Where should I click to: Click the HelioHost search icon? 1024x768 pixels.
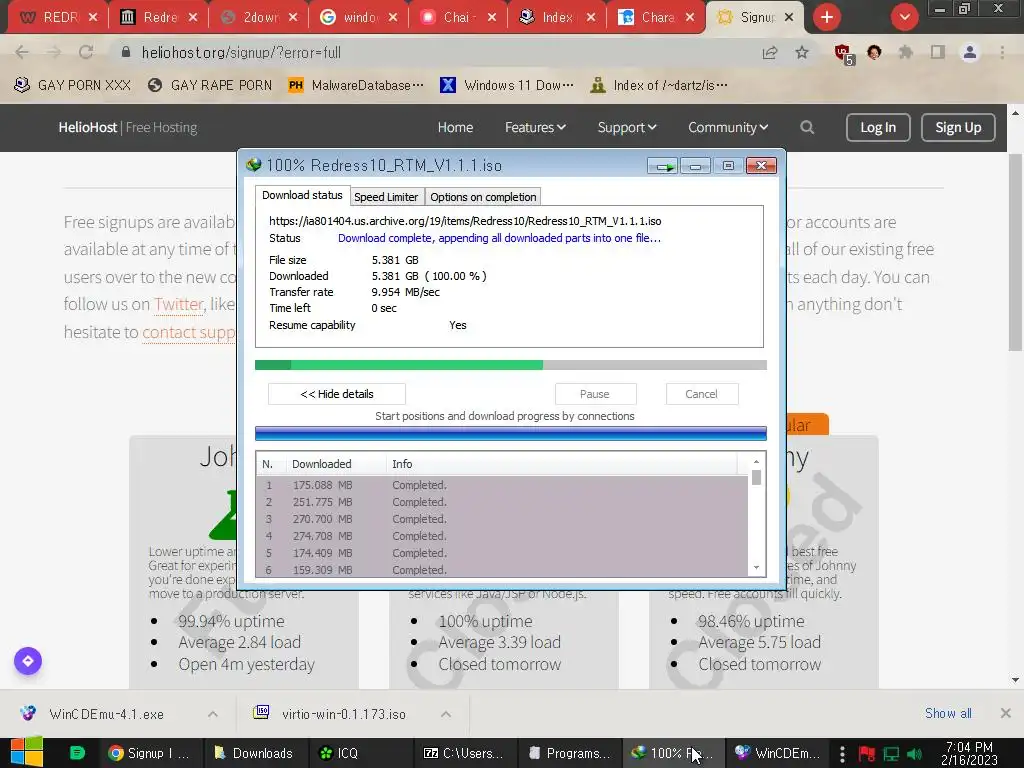pyautogui.click(x=807, y=127)
